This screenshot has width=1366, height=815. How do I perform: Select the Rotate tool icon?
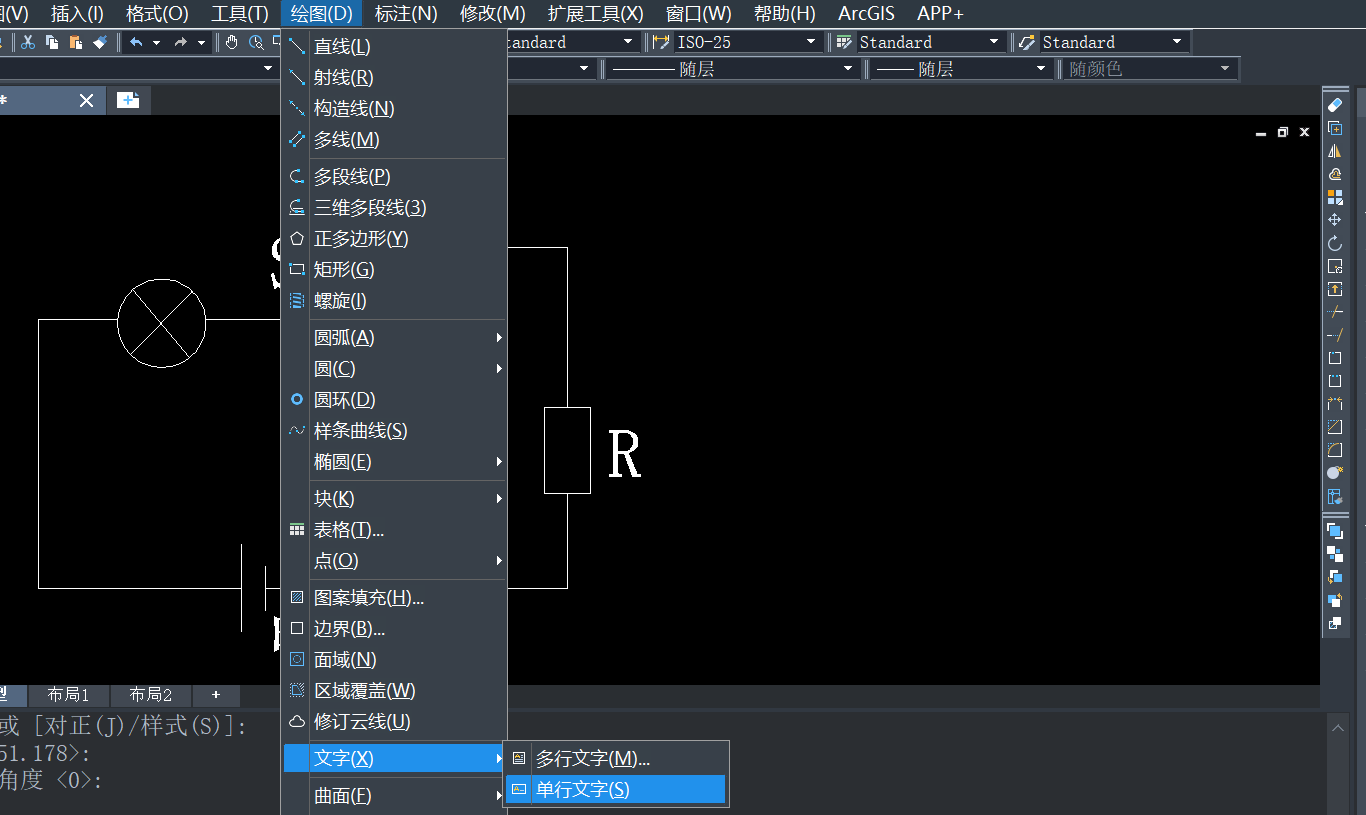(x=1334, y=243)
